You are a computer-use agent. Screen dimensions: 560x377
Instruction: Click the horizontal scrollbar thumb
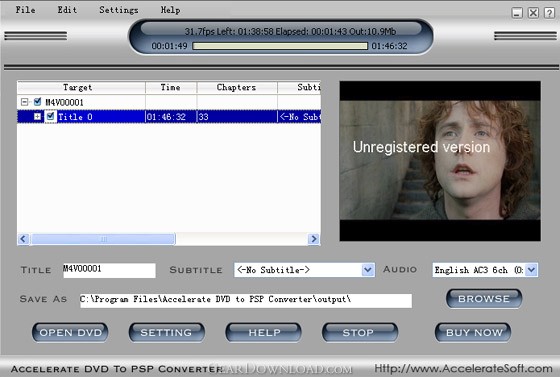[x=103, y=239]
